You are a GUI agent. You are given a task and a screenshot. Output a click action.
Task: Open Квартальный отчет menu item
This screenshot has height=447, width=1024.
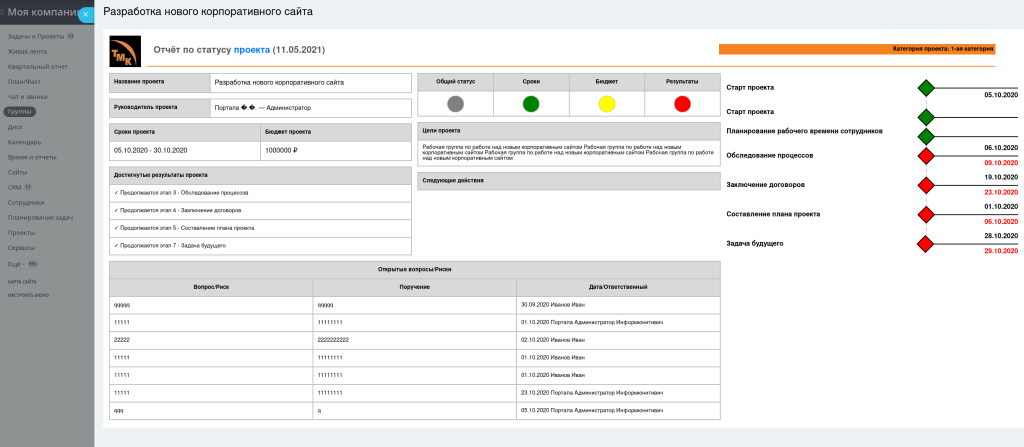(x=38, y=67)
